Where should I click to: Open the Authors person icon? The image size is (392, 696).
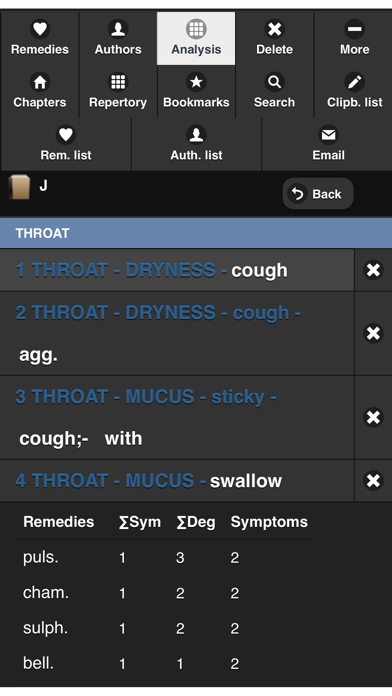coord(118,29)
